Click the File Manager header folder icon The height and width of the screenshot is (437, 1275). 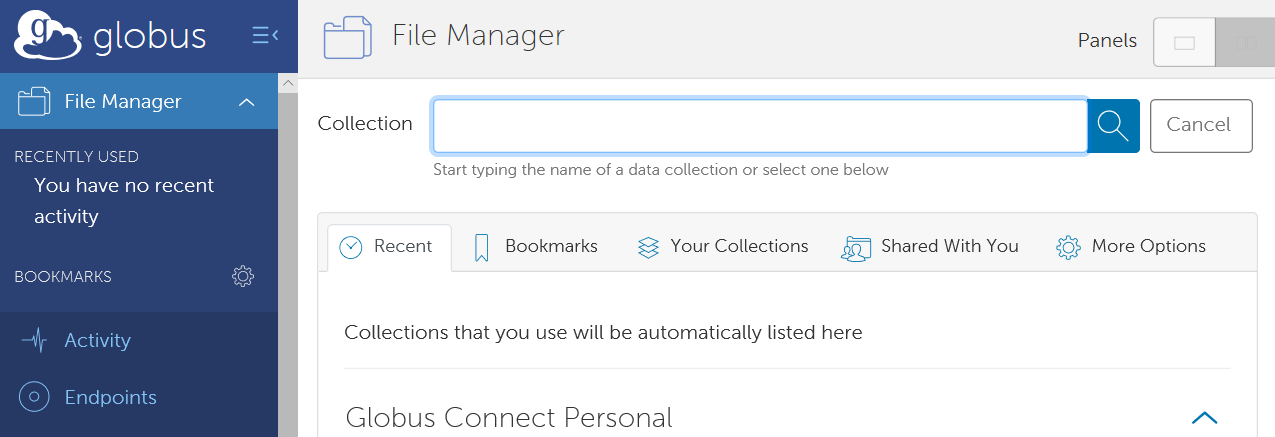coord(348,38)
